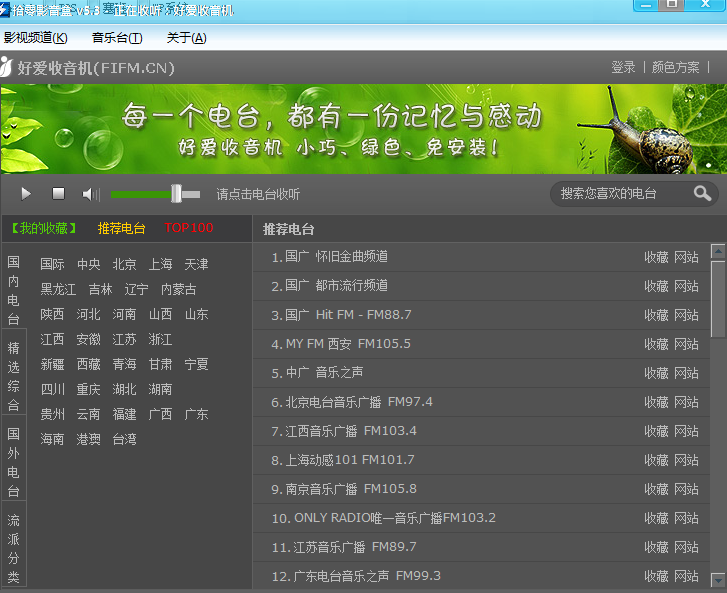Switch to the TOP100 tab
Screen dimensions: 727x593
coord(189,228)
